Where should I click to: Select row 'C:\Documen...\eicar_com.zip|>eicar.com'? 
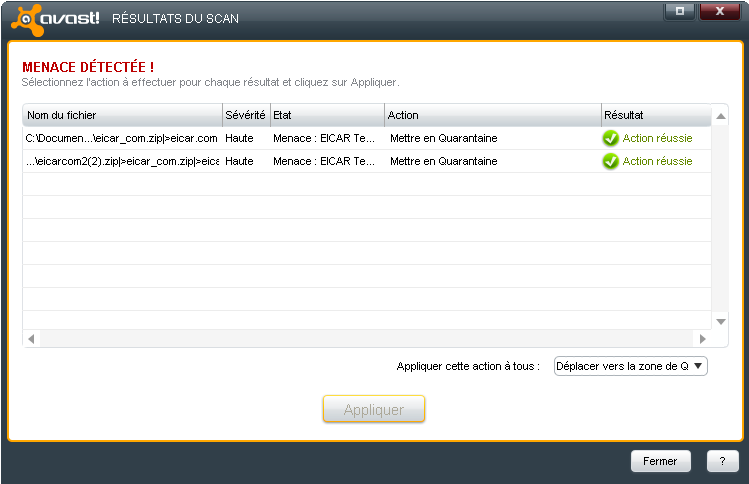click(367, 138)
